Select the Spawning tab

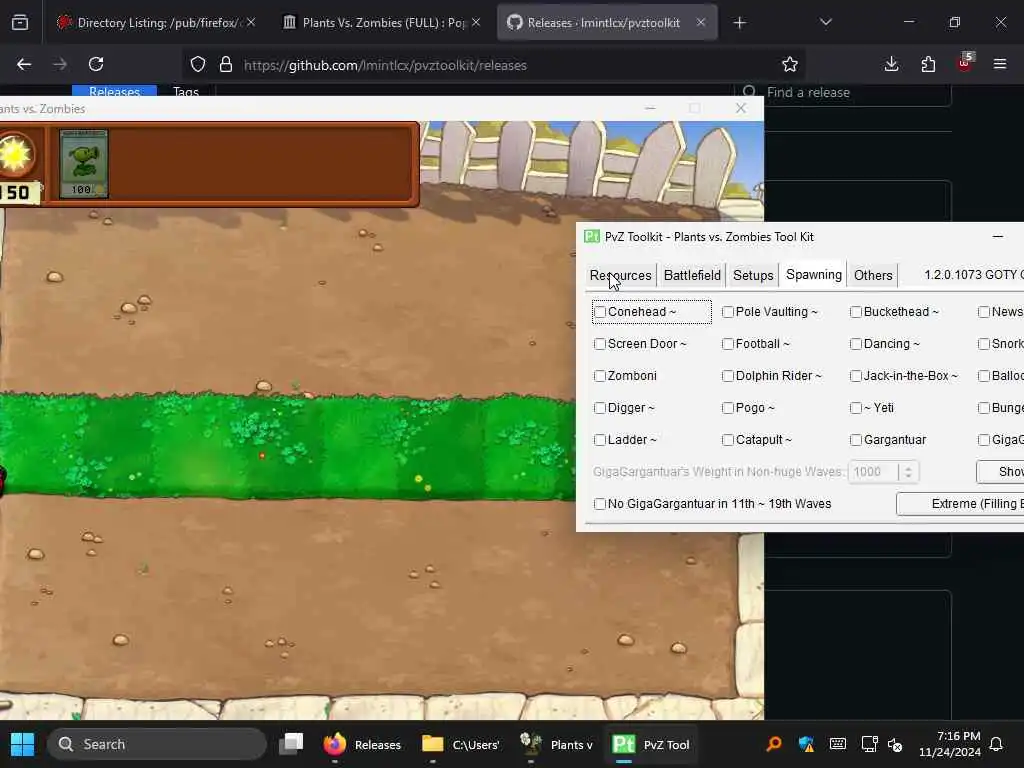click(x=814, y=274)
